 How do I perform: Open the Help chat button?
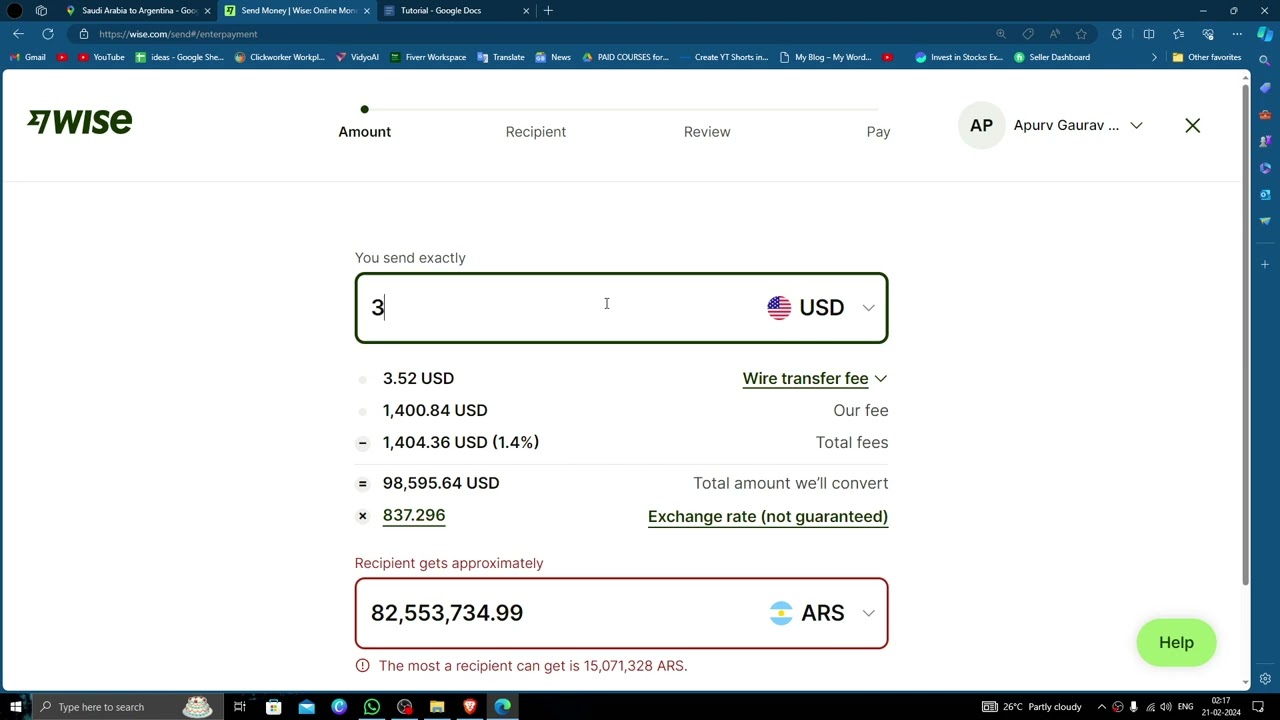[x=1176, y=643]
